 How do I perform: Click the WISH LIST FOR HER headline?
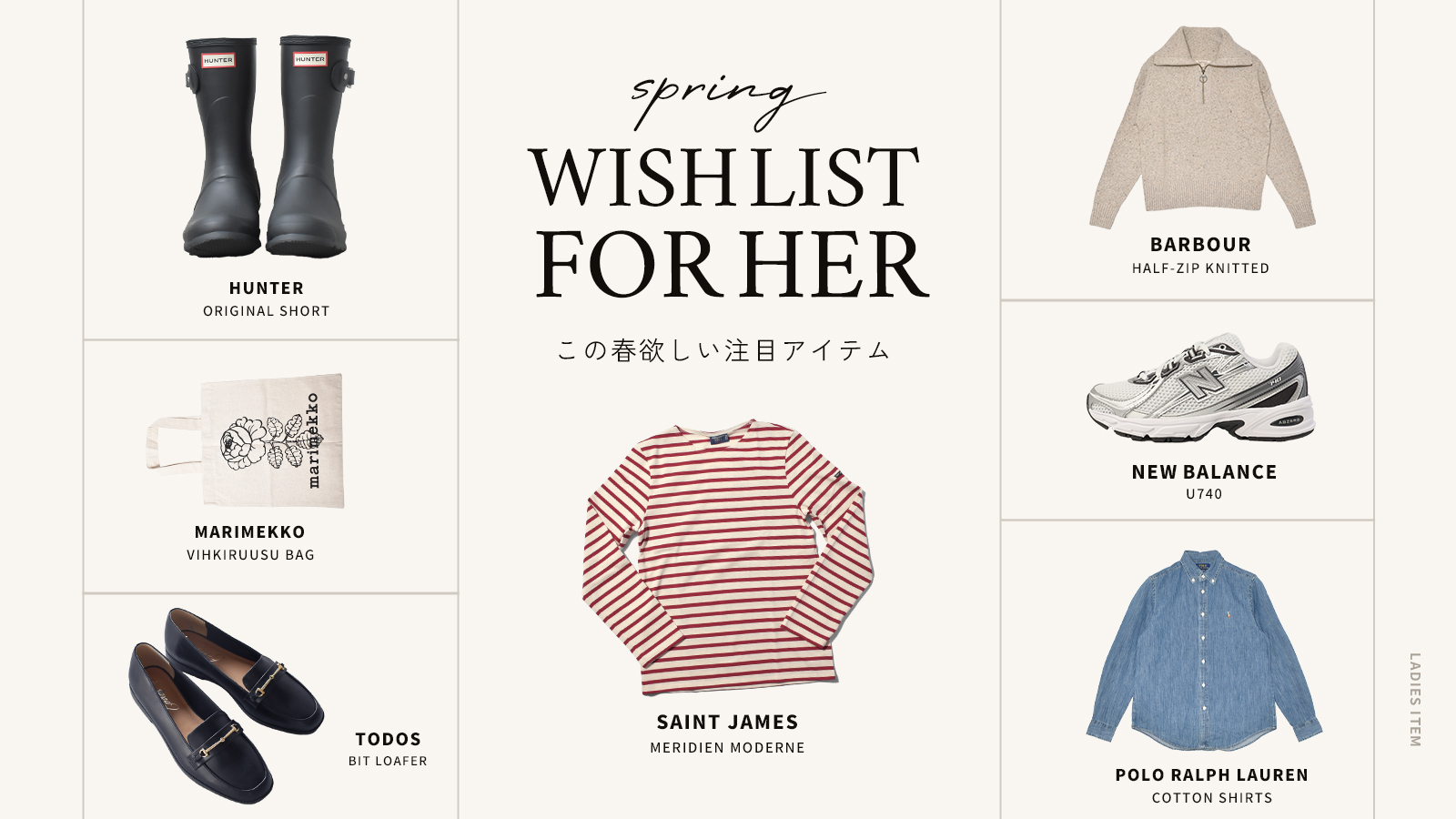(729, 222)
